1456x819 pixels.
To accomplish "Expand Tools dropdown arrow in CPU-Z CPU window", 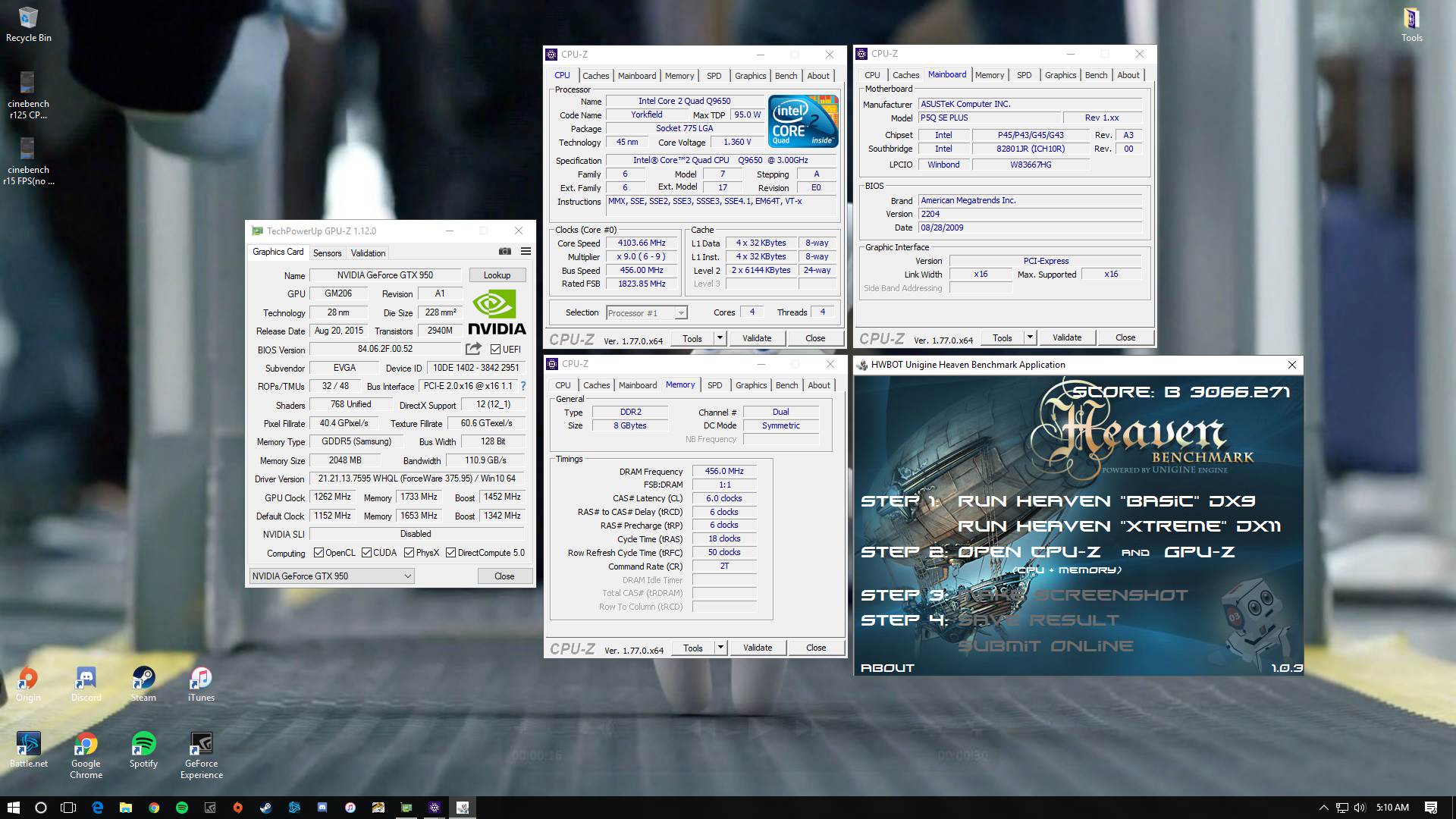I will coord(720,338).
